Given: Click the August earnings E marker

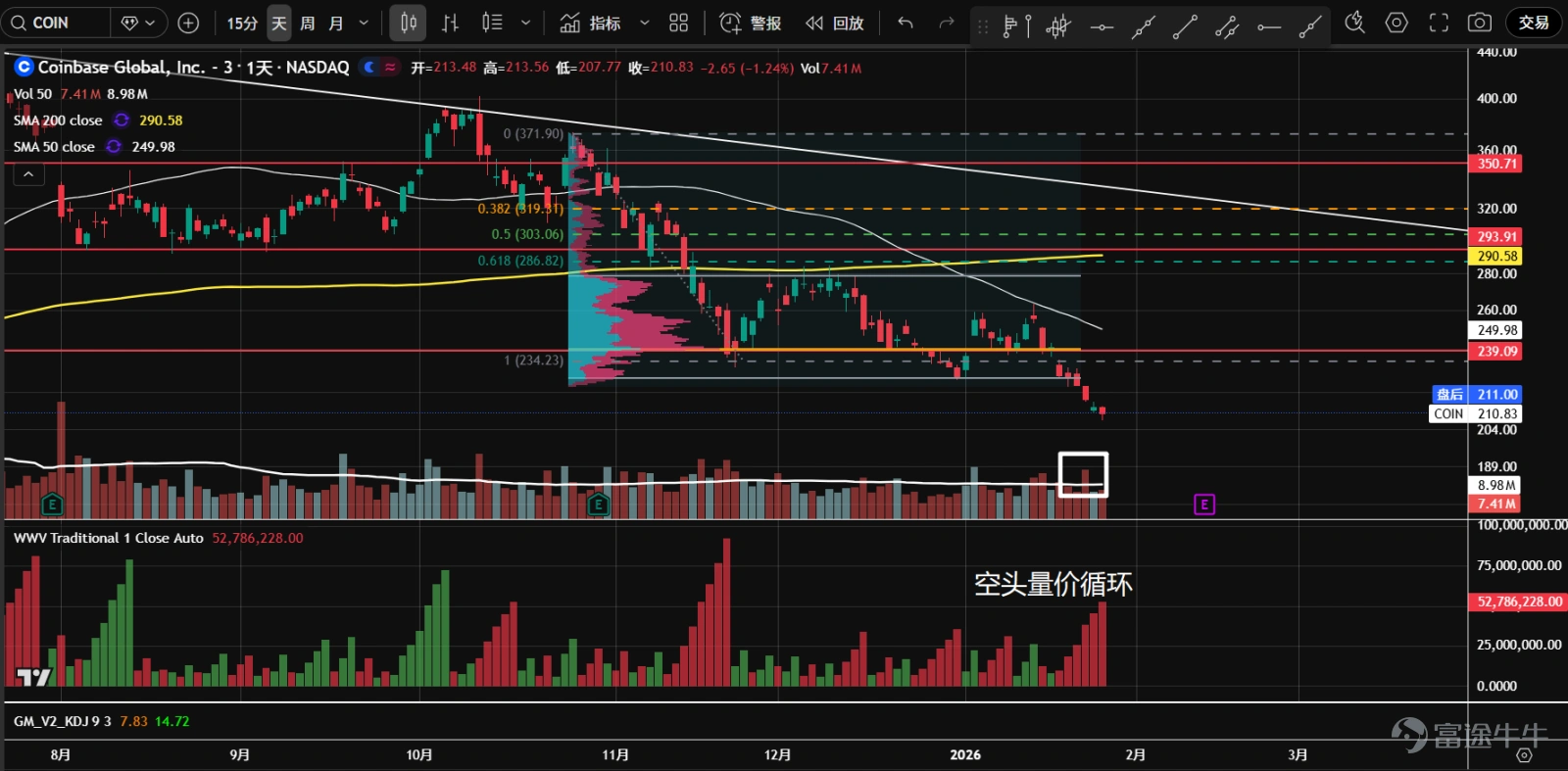Looking at the screenshot, I should coord(52,506).
